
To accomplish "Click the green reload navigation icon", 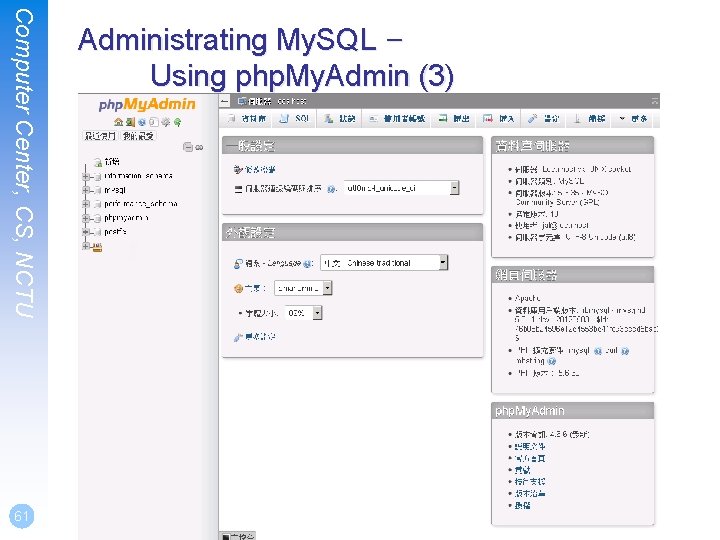I will 177,122.
